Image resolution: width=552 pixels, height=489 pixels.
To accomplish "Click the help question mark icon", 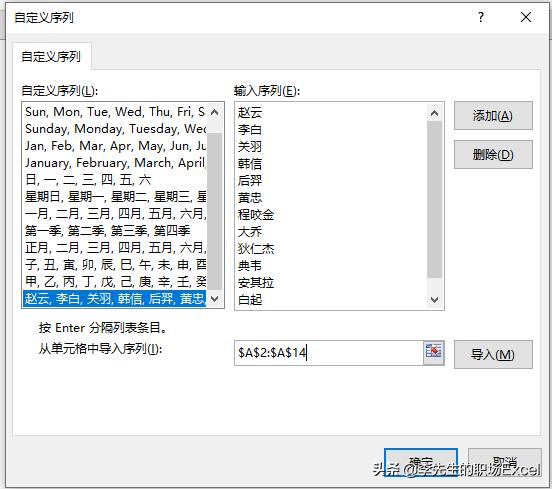I will coord(481,17).
